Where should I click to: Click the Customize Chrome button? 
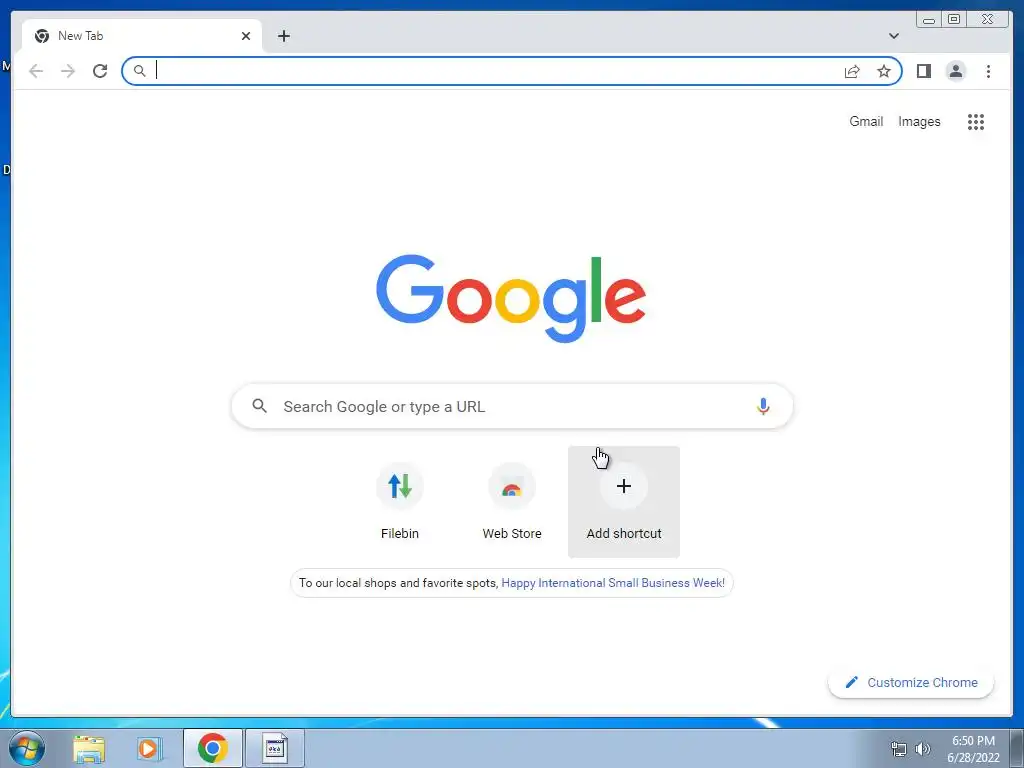[x=911, y=682]
